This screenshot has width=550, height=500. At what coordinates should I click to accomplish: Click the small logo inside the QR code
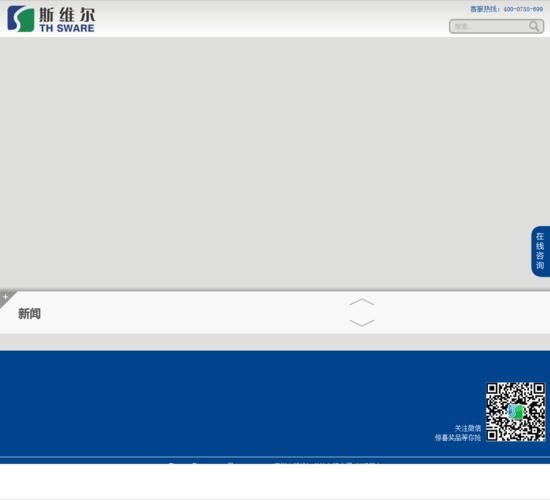click(x=516, y=412)
